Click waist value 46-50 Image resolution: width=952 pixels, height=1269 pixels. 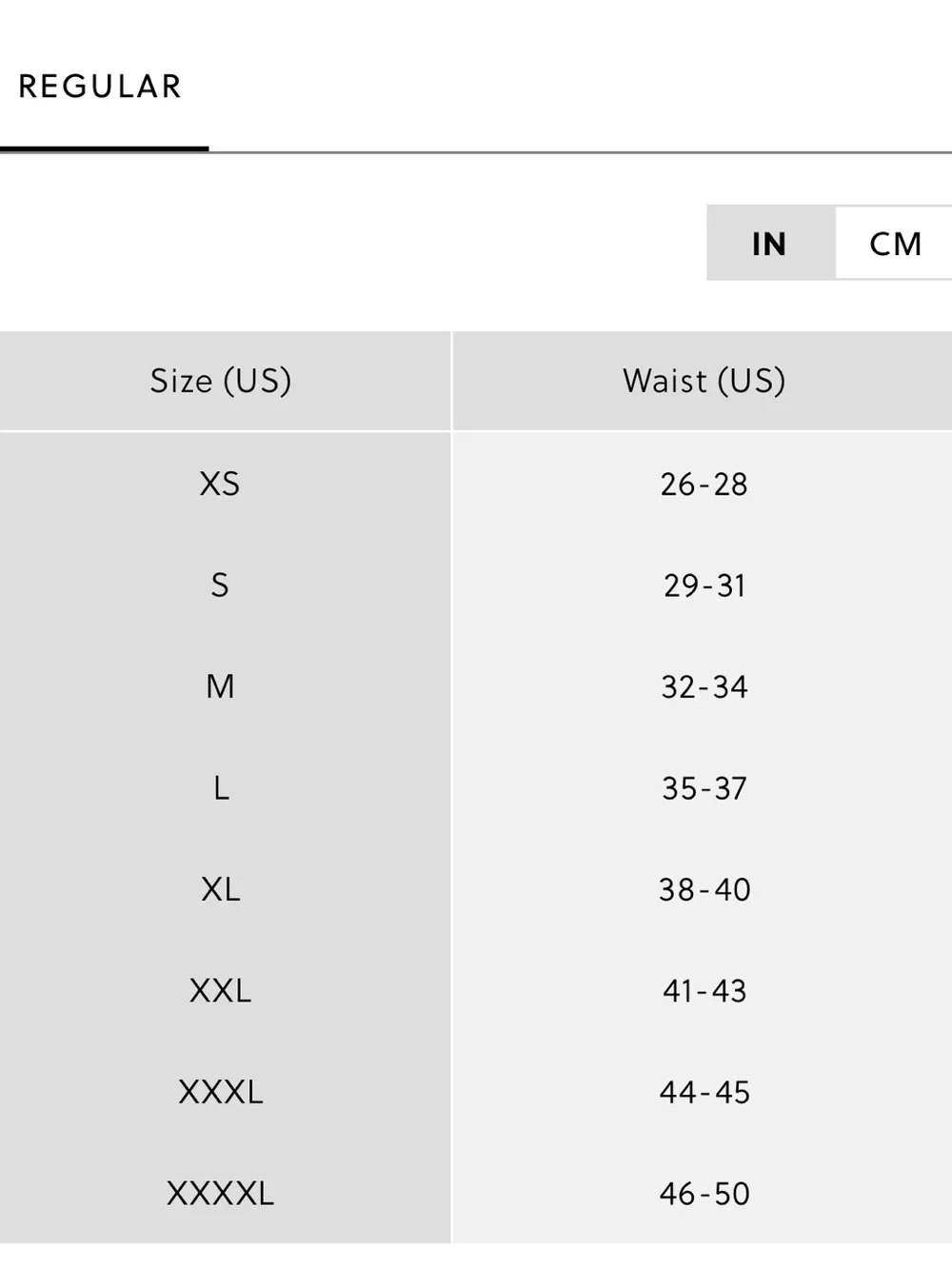pos(704,1193)
